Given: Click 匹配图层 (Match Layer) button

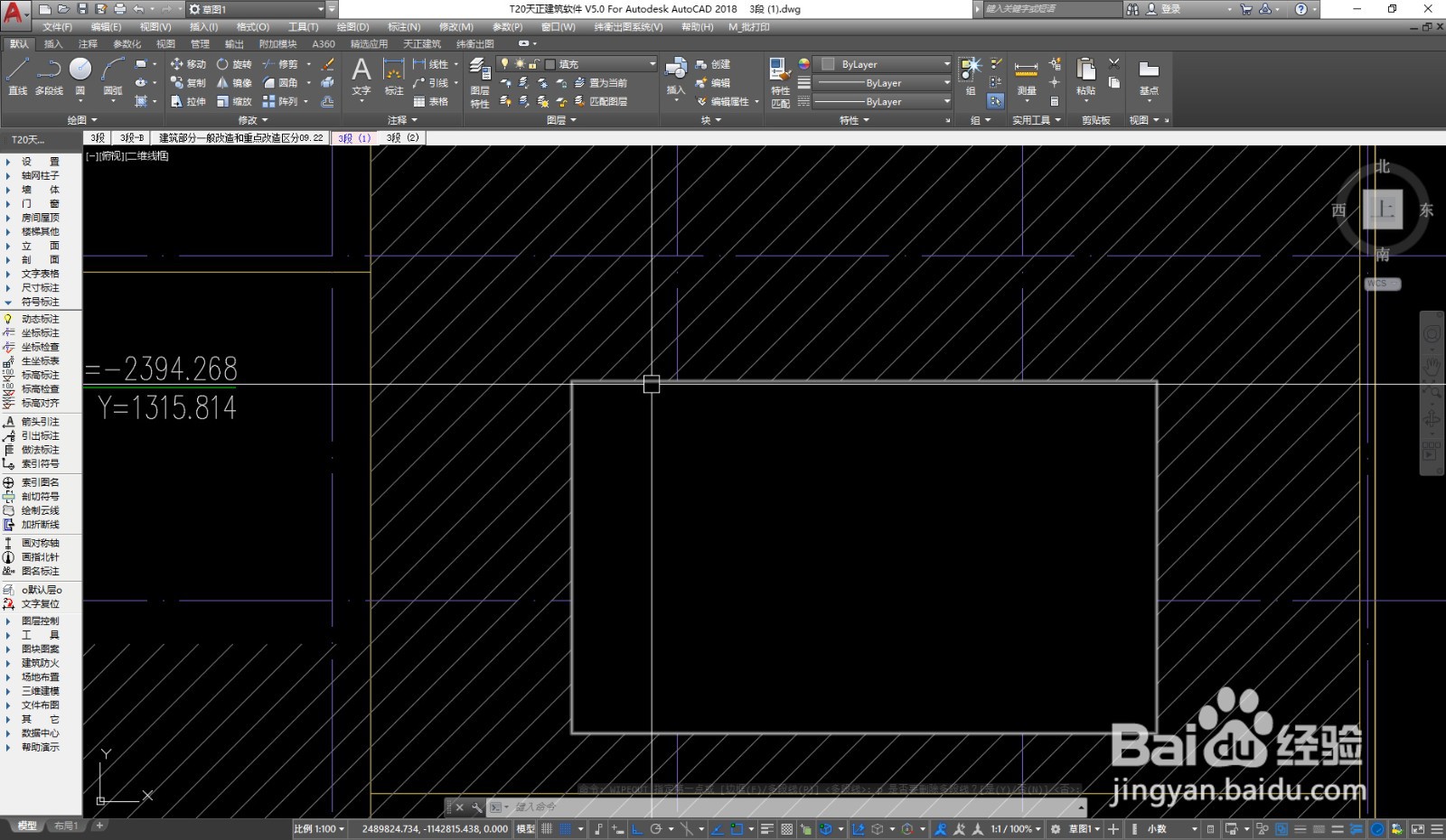Looking at the screenshot, I should point(601,102).
